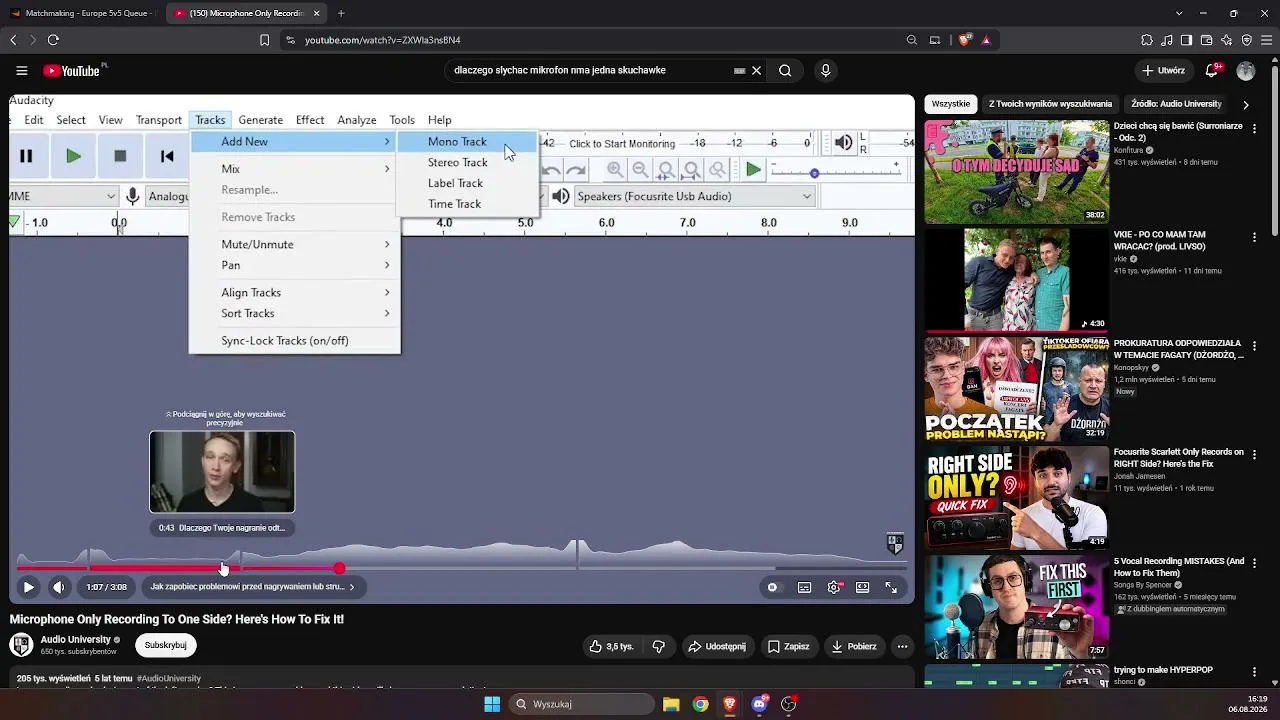
Task: Go to YouTube home via the logo
Action: tap(72, 71)
